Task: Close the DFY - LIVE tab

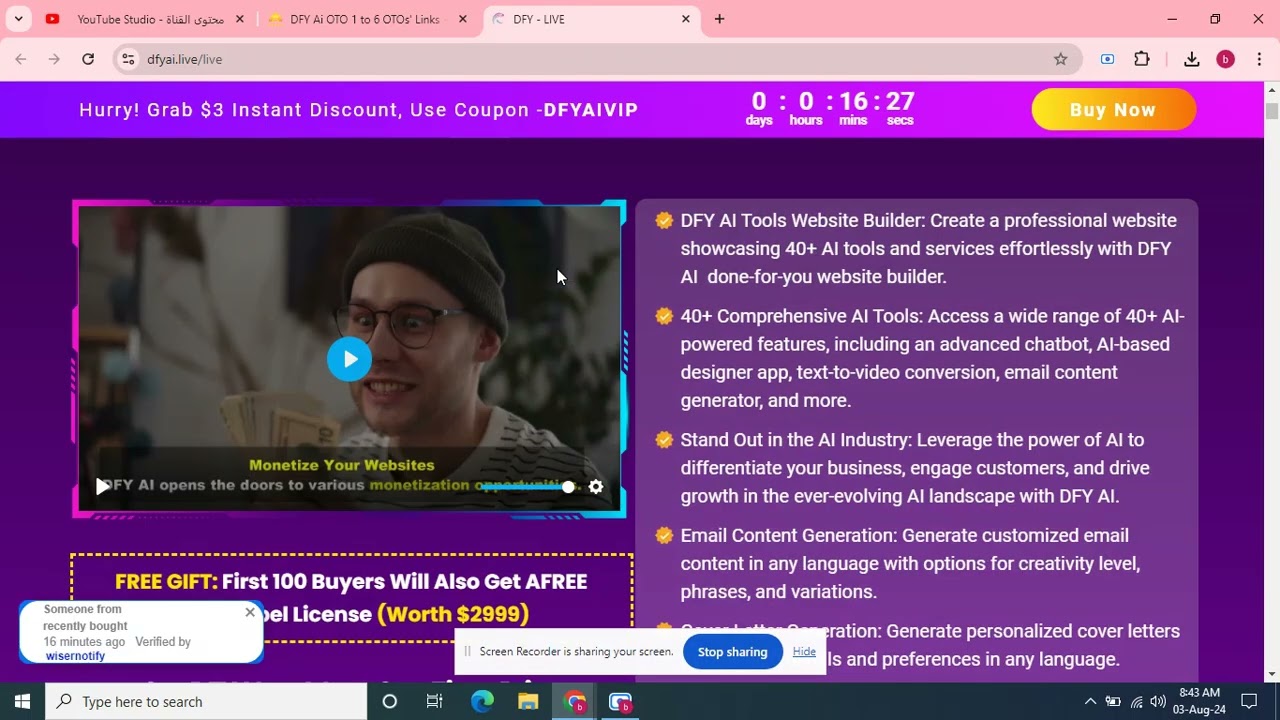Action: pyautogui.click(x=686, y=19)
